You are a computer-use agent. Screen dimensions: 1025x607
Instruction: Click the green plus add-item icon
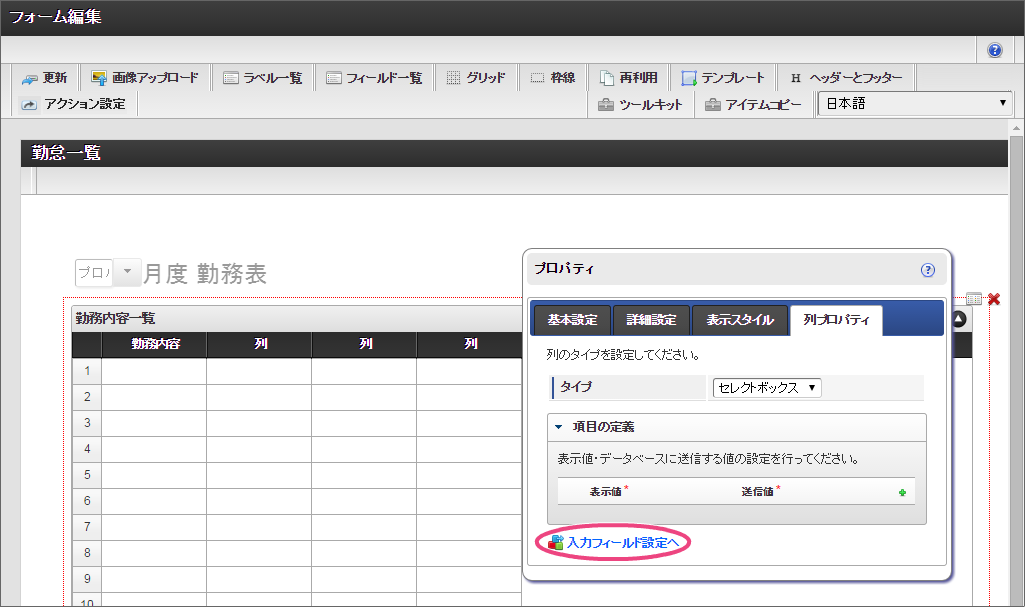[x=903, y=492]
